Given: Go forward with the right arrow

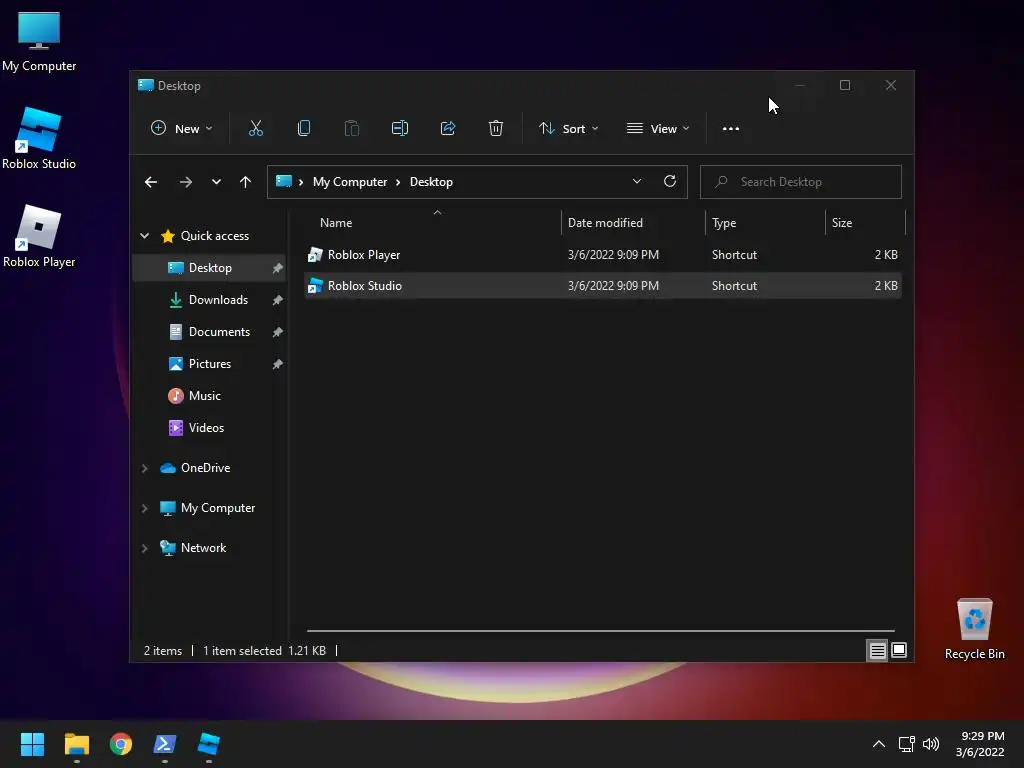Looking at the screenshot, I should 186,182.
